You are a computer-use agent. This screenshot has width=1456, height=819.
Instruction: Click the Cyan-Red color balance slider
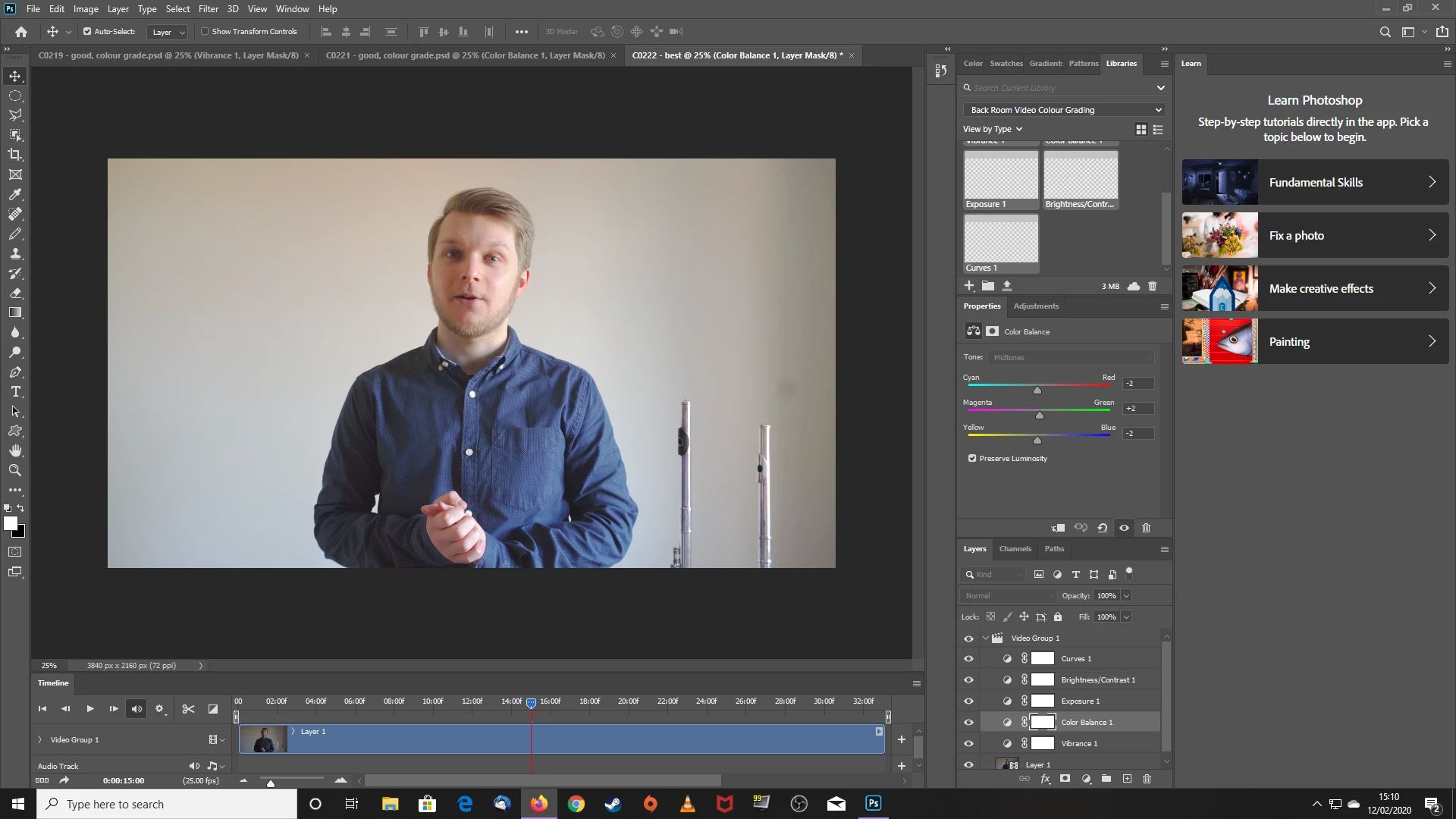pos(1037,390)
